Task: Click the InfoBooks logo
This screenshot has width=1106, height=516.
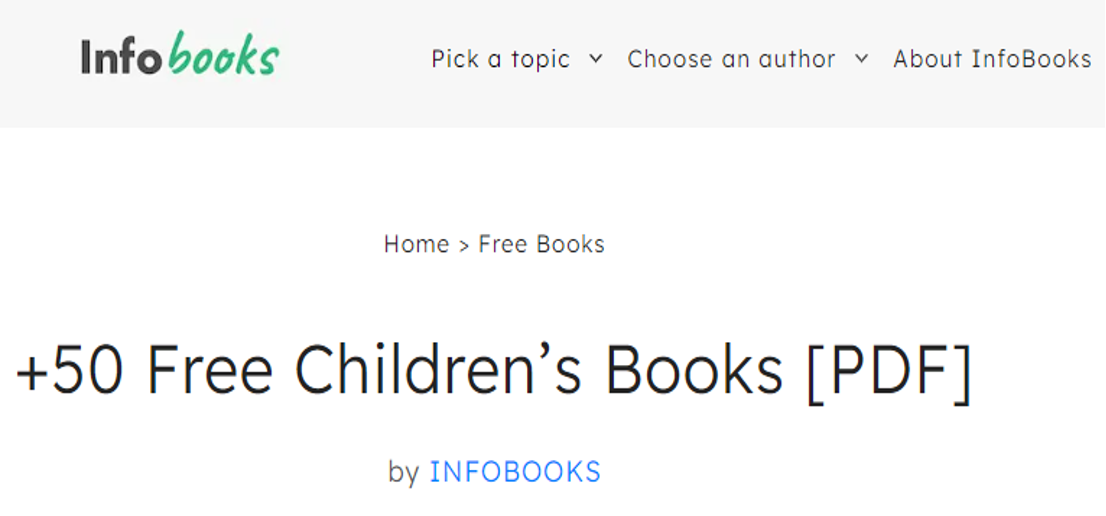Action: [180, 57]
